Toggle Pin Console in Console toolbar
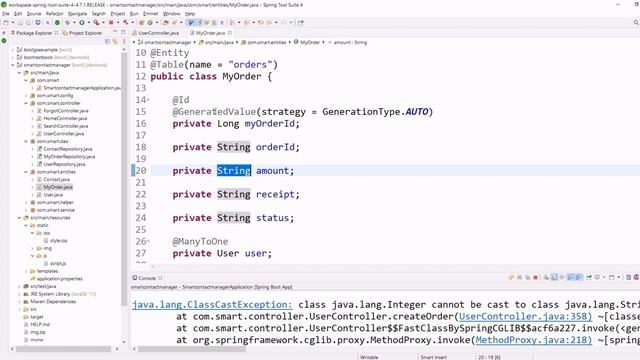 point(589,278)
